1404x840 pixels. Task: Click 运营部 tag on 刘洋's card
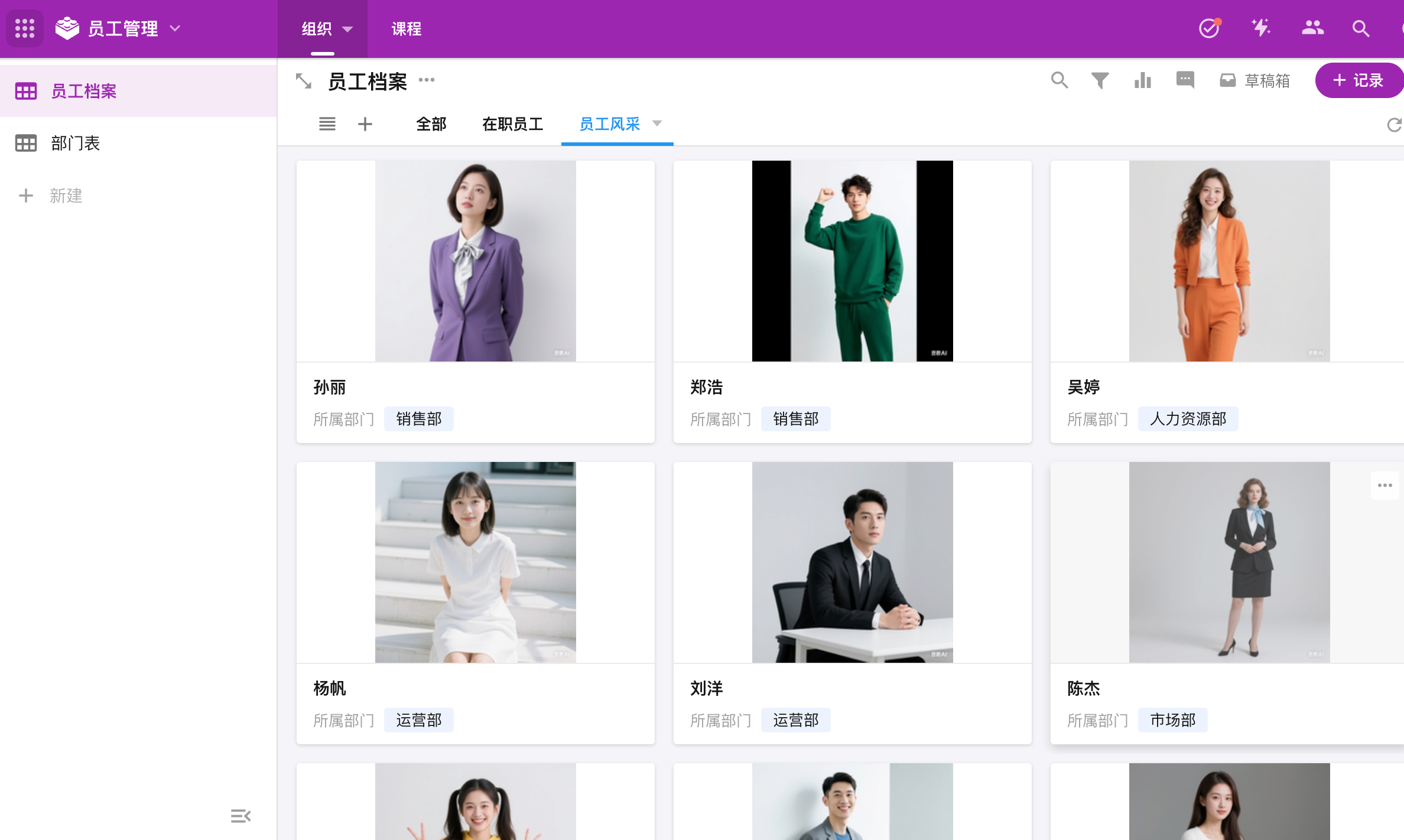coord(796,720)
